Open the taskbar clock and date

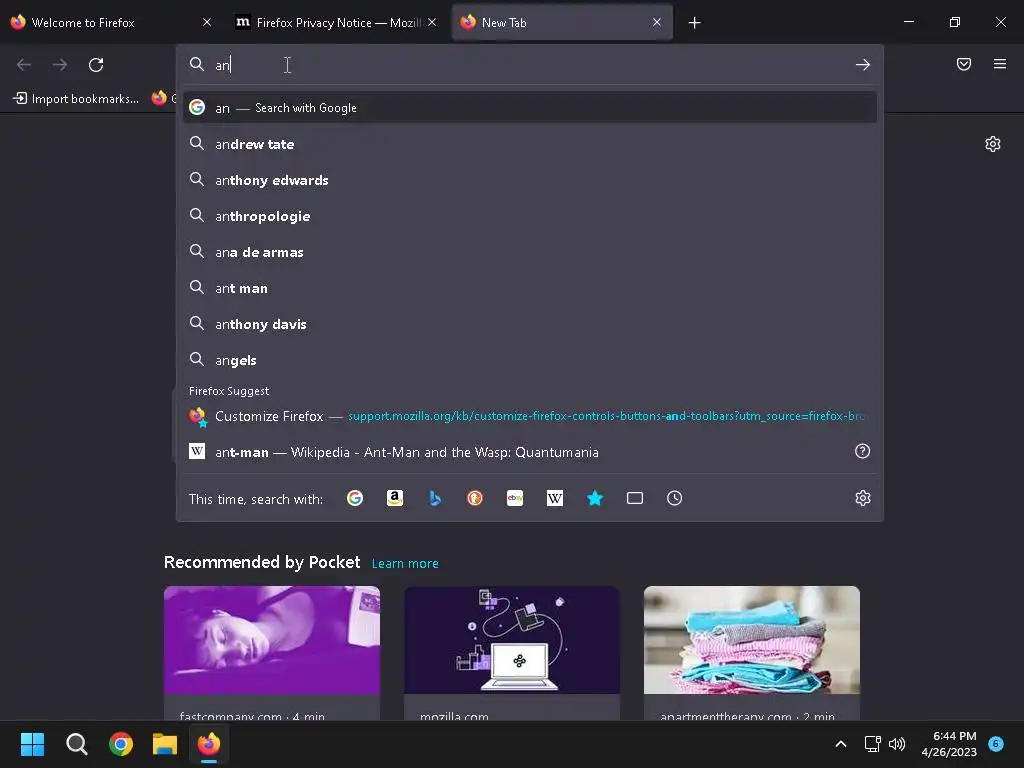coord(949,744)
